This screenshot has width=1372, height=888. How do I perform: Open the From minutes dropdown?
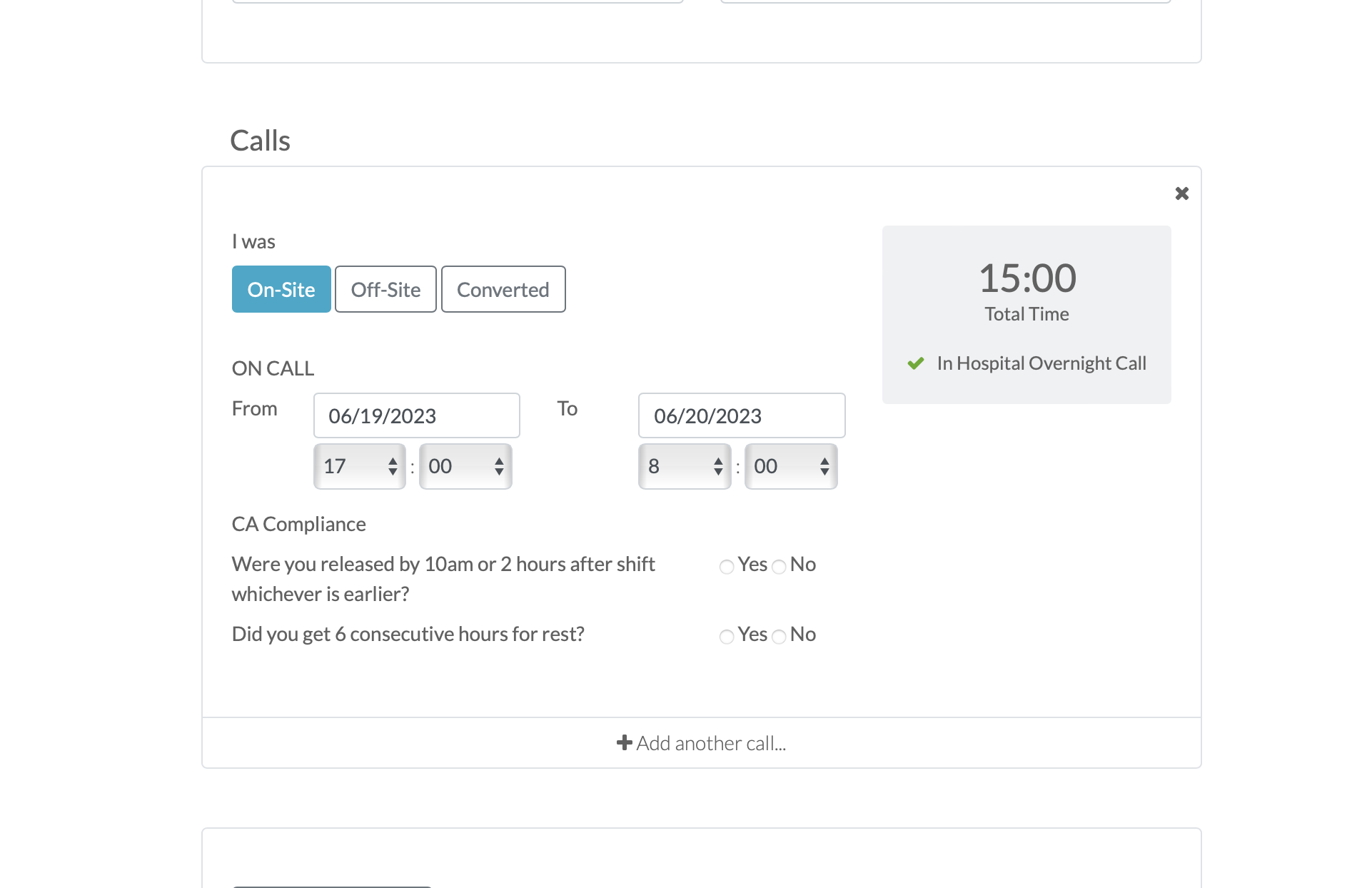tap(465, 466)
